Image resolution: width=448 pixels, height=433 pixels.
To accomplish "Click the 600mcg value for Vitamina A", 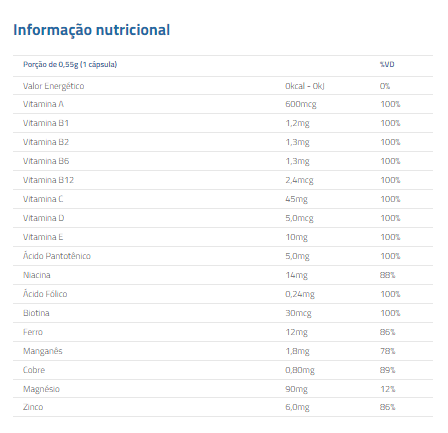I will coord(301,104).
